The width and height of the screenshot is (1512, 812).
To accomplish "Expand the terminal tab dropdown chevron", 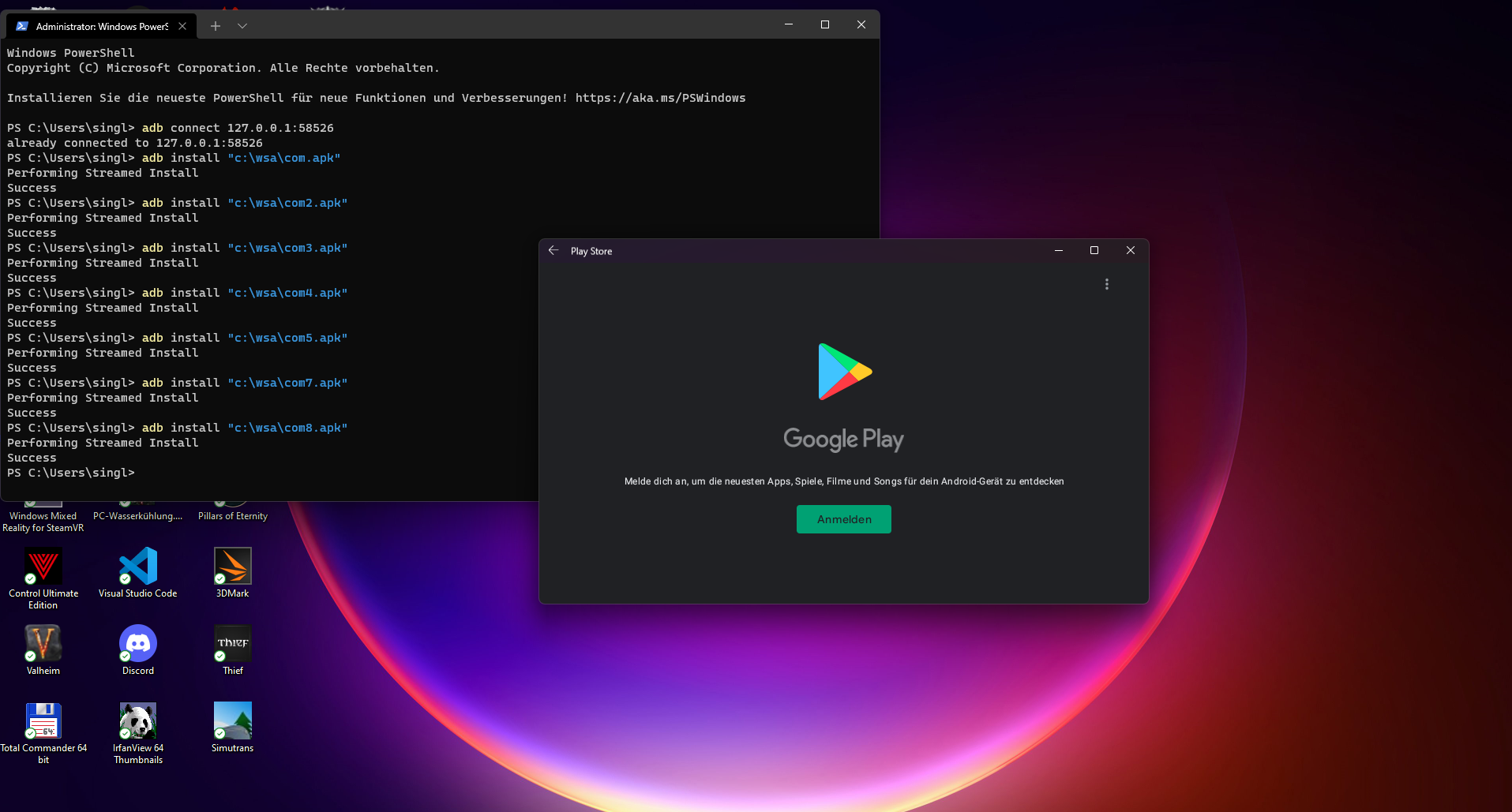I will pyautogui.click(x=242, y=26).
